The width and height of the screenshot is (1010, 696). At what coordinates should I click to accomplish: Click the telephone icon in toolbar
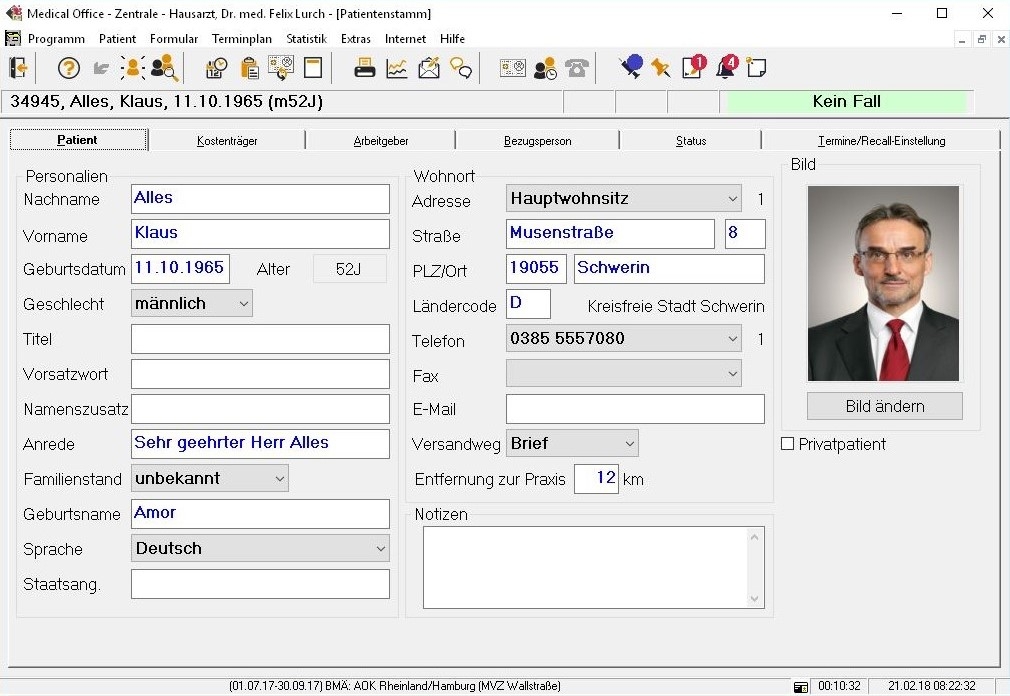(x=577, y=68)
